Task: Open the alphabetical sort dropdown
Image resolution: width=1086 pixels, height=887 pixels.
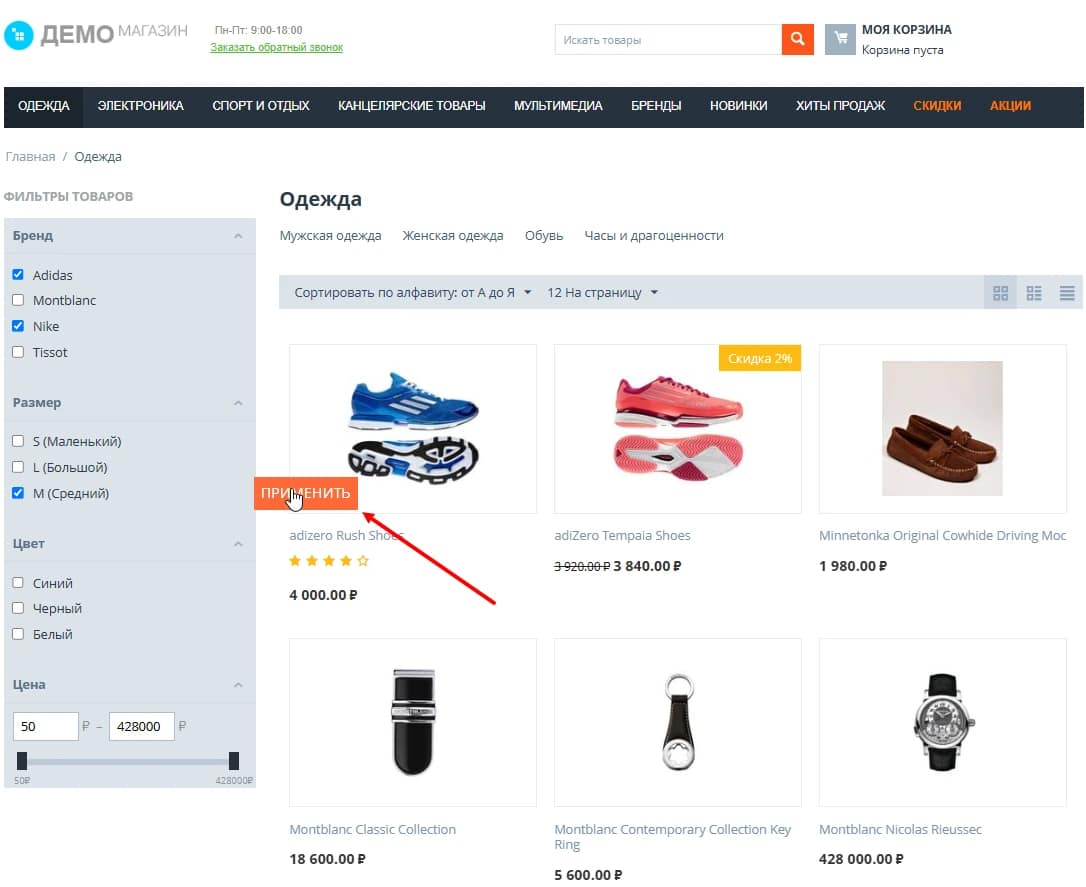Action: (x=413, y=293)
